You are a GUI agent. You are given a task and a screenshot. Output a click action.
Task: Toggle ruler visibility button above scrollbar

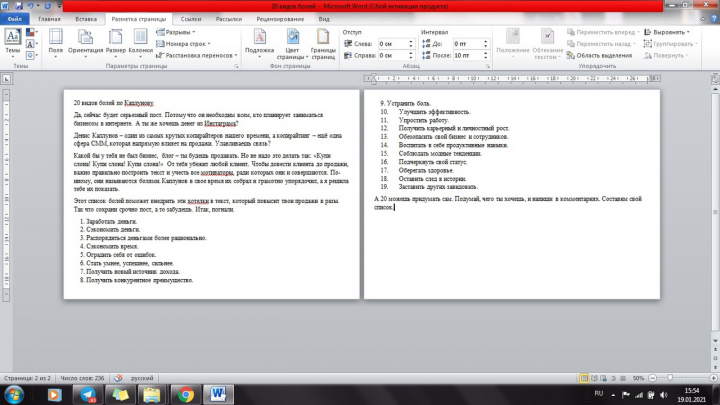coord(715,79)
